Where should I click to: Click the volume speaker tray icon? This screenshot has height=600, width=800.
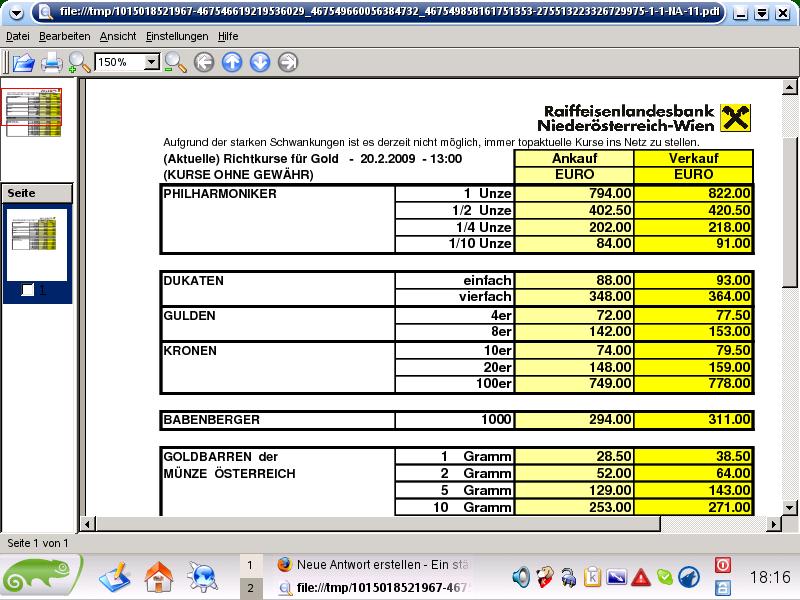[521, 576]
